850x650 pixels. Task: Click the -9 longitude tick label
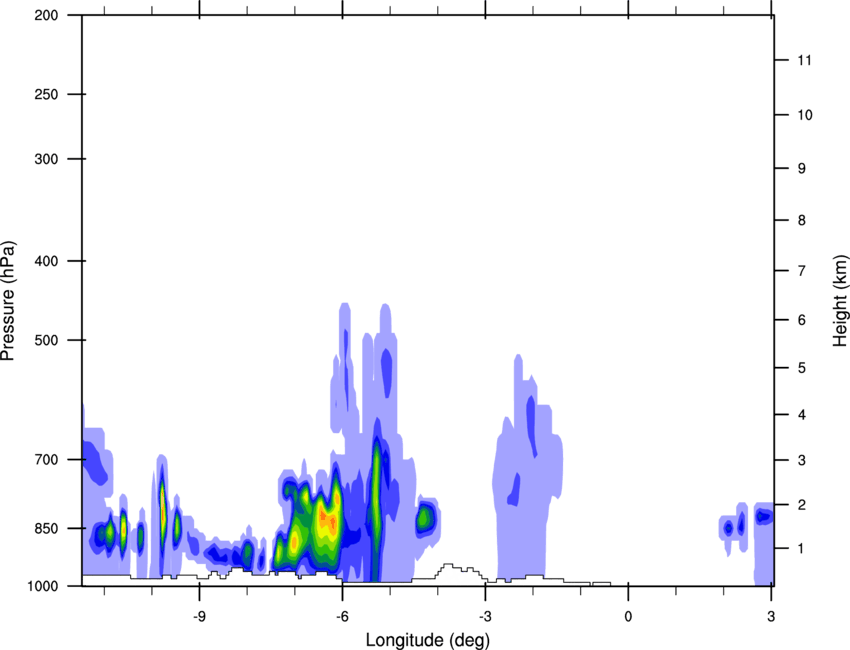click(199, 616)
